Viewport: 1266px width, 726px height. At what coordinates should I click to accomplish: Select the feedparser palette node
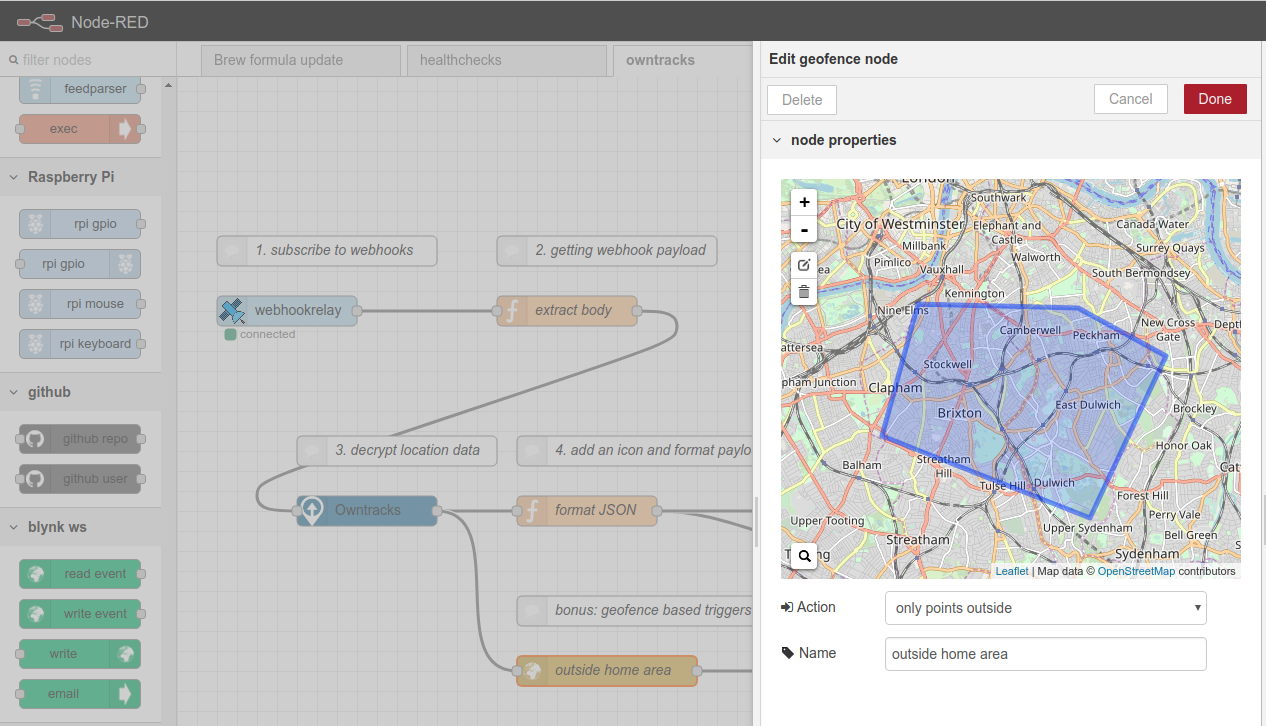80,89
